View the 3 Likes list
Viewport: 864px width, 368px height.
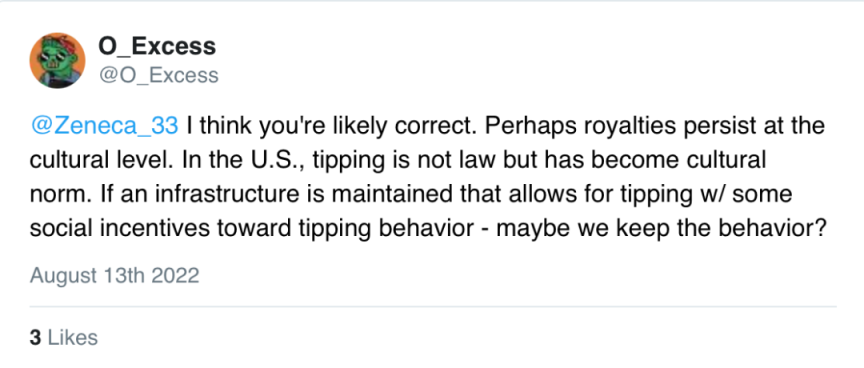pos(63,337)
